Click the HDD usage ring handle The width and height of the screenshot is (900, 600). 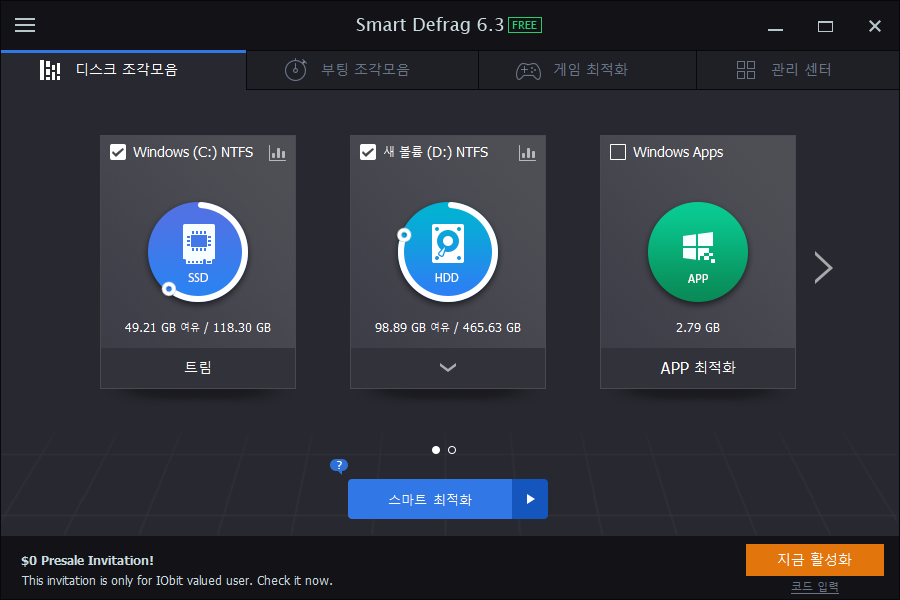point(404,235)
